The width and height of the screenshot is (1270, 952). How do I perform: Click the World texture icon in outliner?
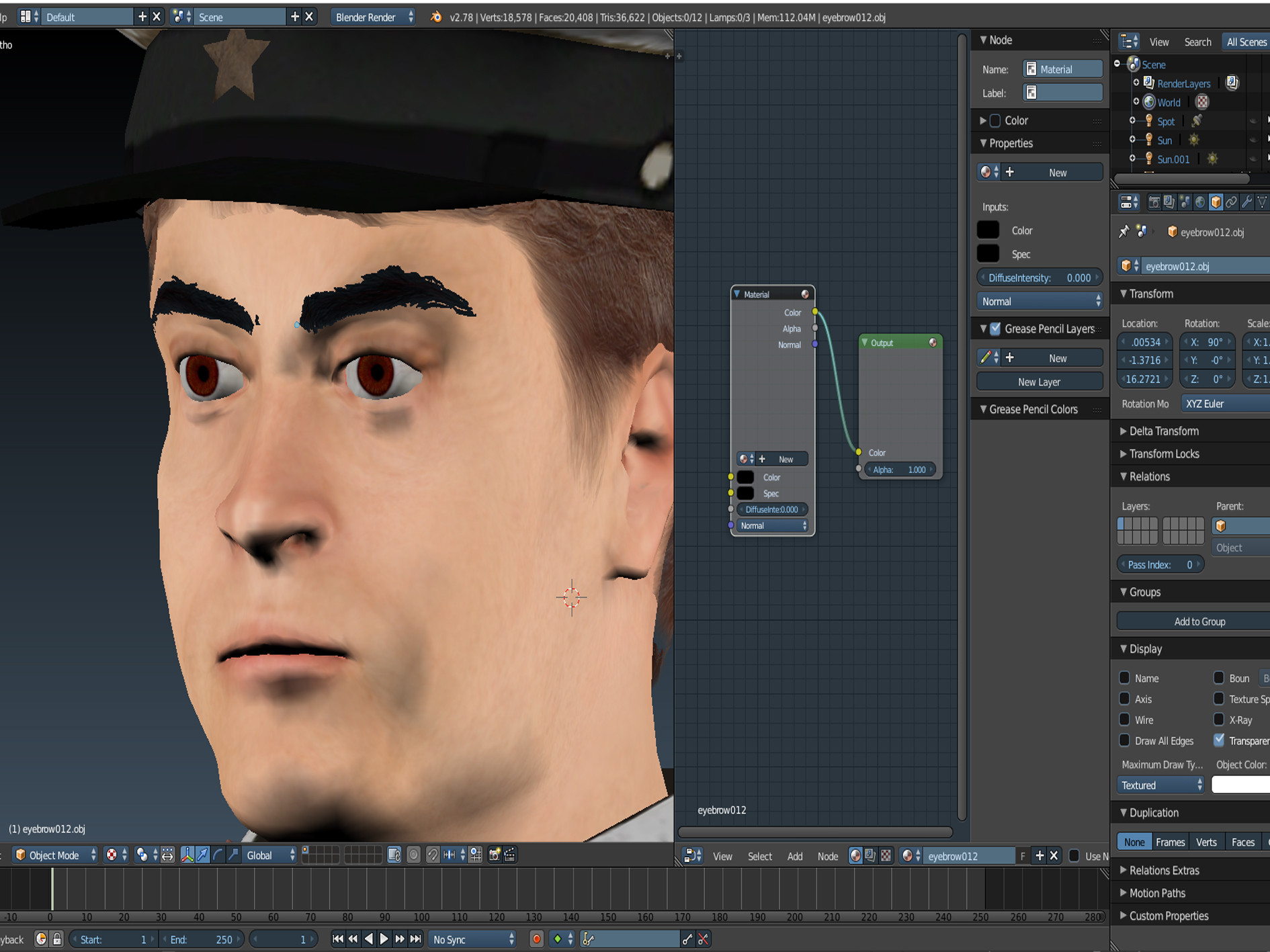tap(1202, 102)
